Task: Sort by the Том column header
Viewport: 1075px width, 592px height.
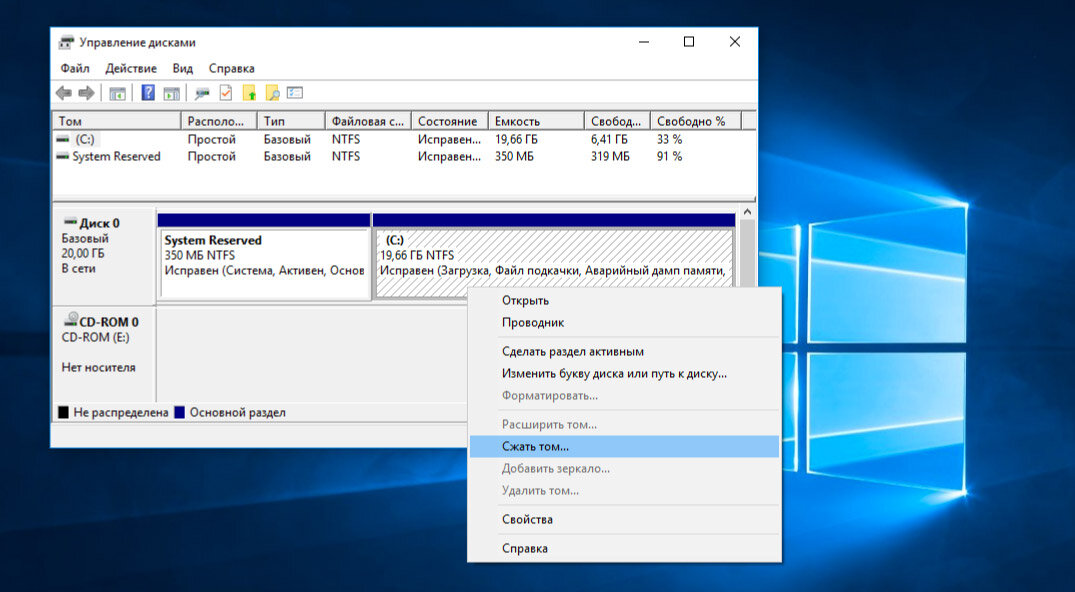Action: 117,121
